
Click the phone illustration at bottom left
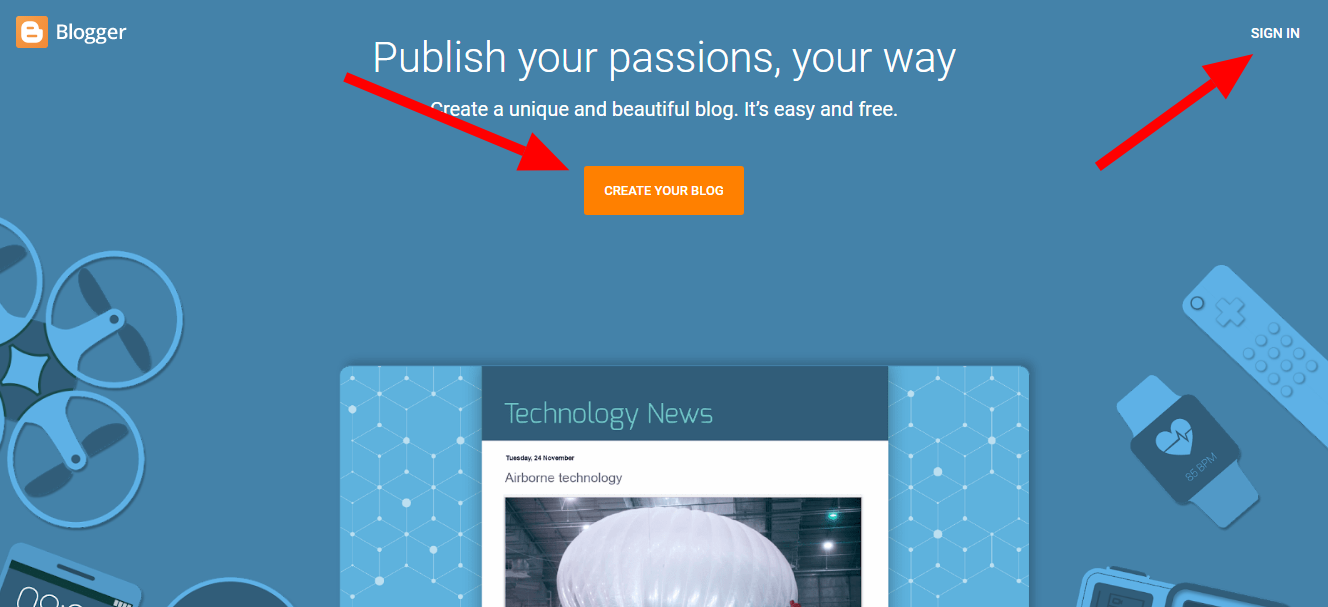coord(65,578)
